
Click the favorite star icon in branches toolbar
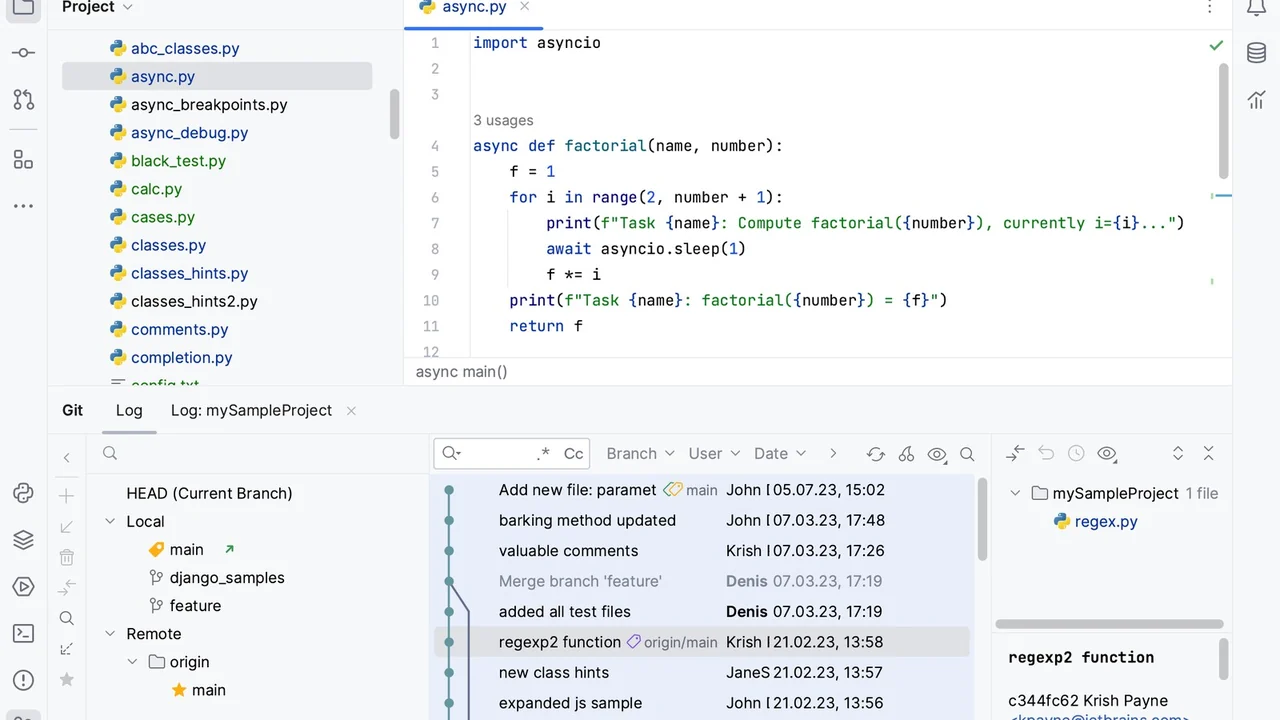[x=67, y=680]
